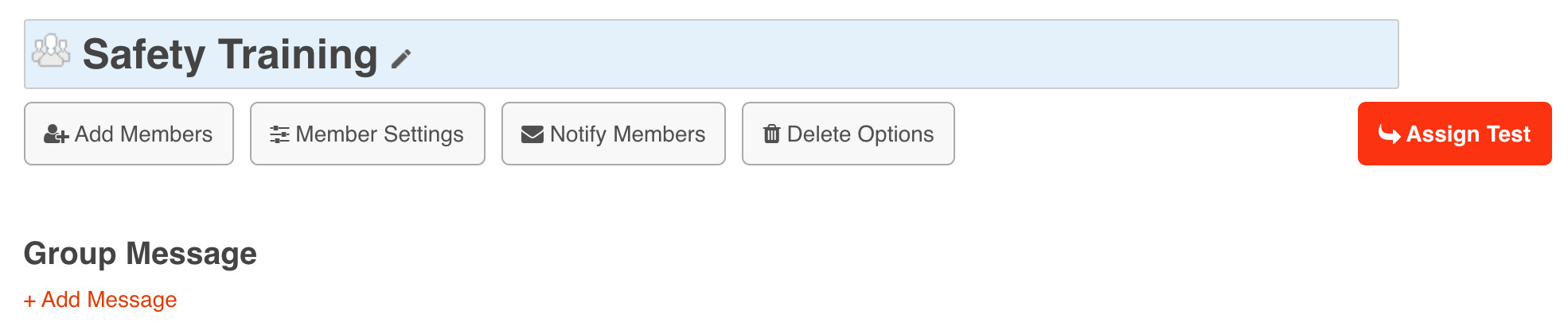The height and width of the screenshot is (334, 1568).
Task: Click the sliders icon in Member Settings
Action: pos(279,134)
